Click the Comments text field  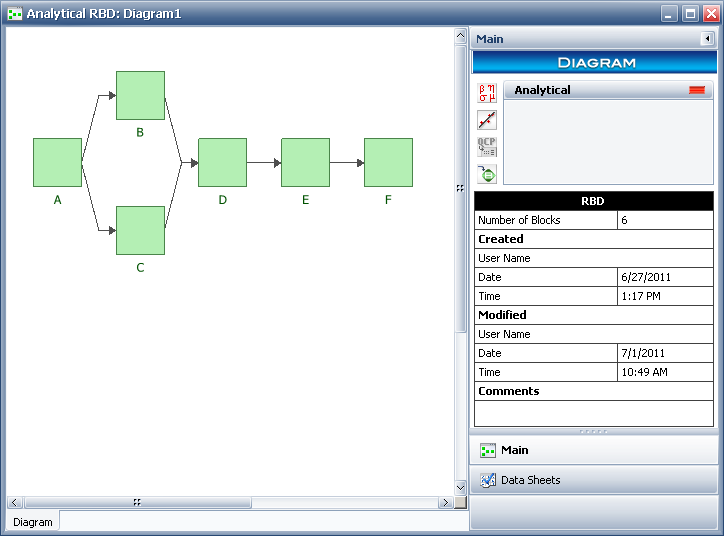click(594, 413)
